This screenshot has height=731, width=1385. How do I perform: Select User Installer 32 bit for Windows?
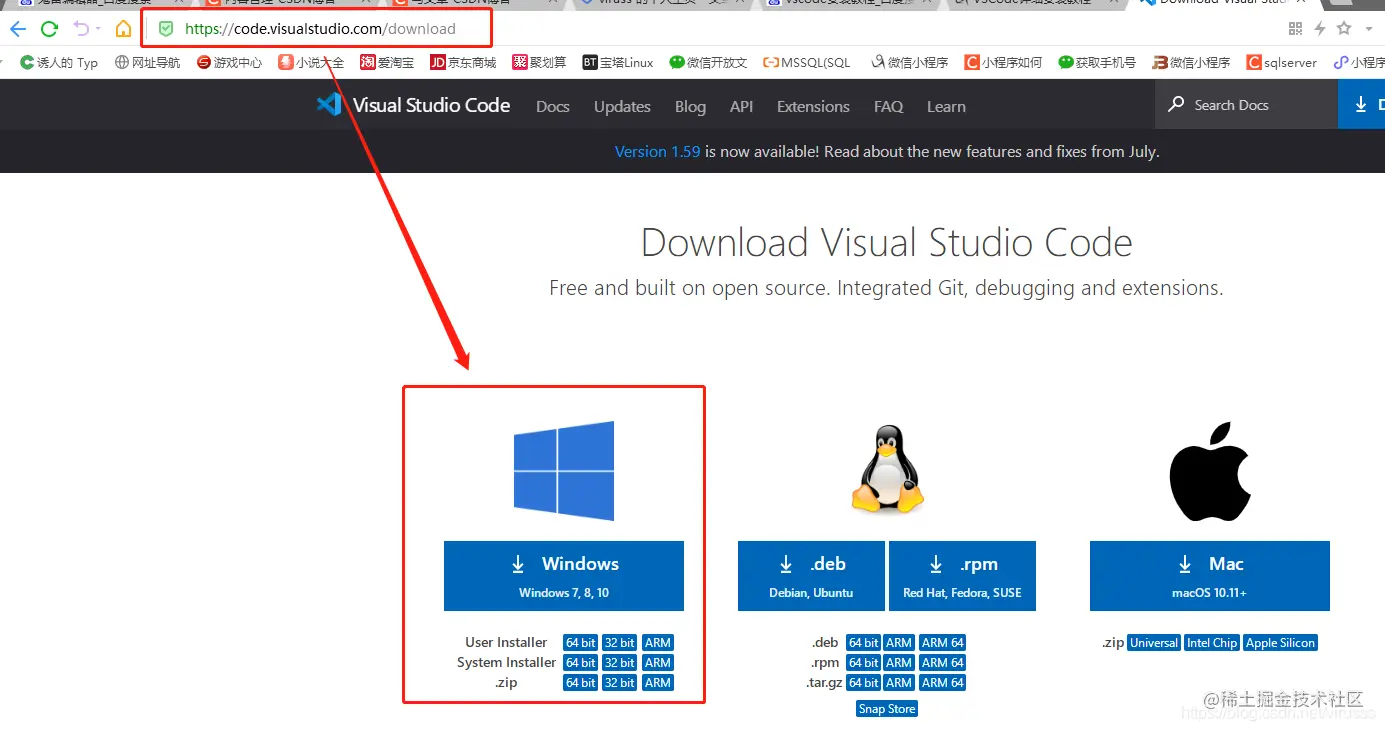point(620,643)
